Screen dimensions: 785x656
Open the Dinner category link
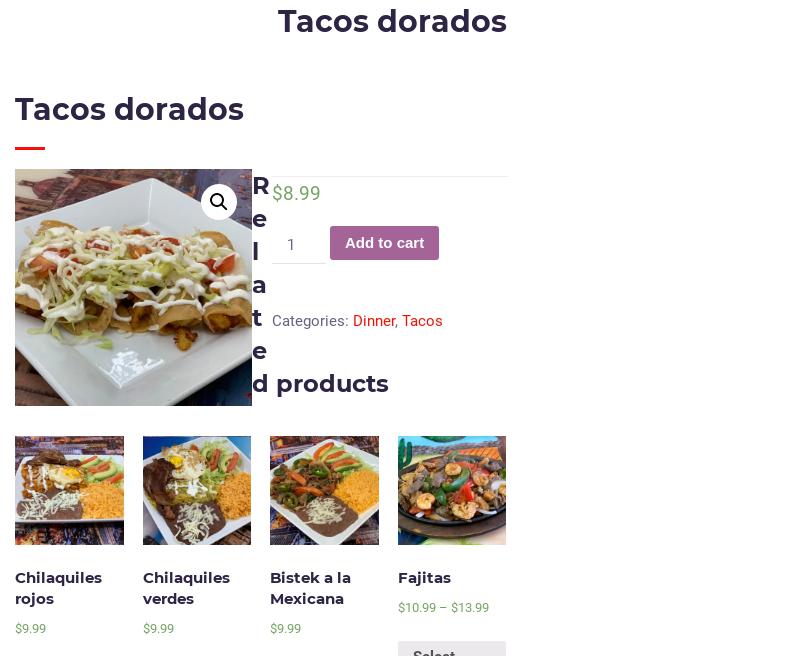tap(373, 320)
